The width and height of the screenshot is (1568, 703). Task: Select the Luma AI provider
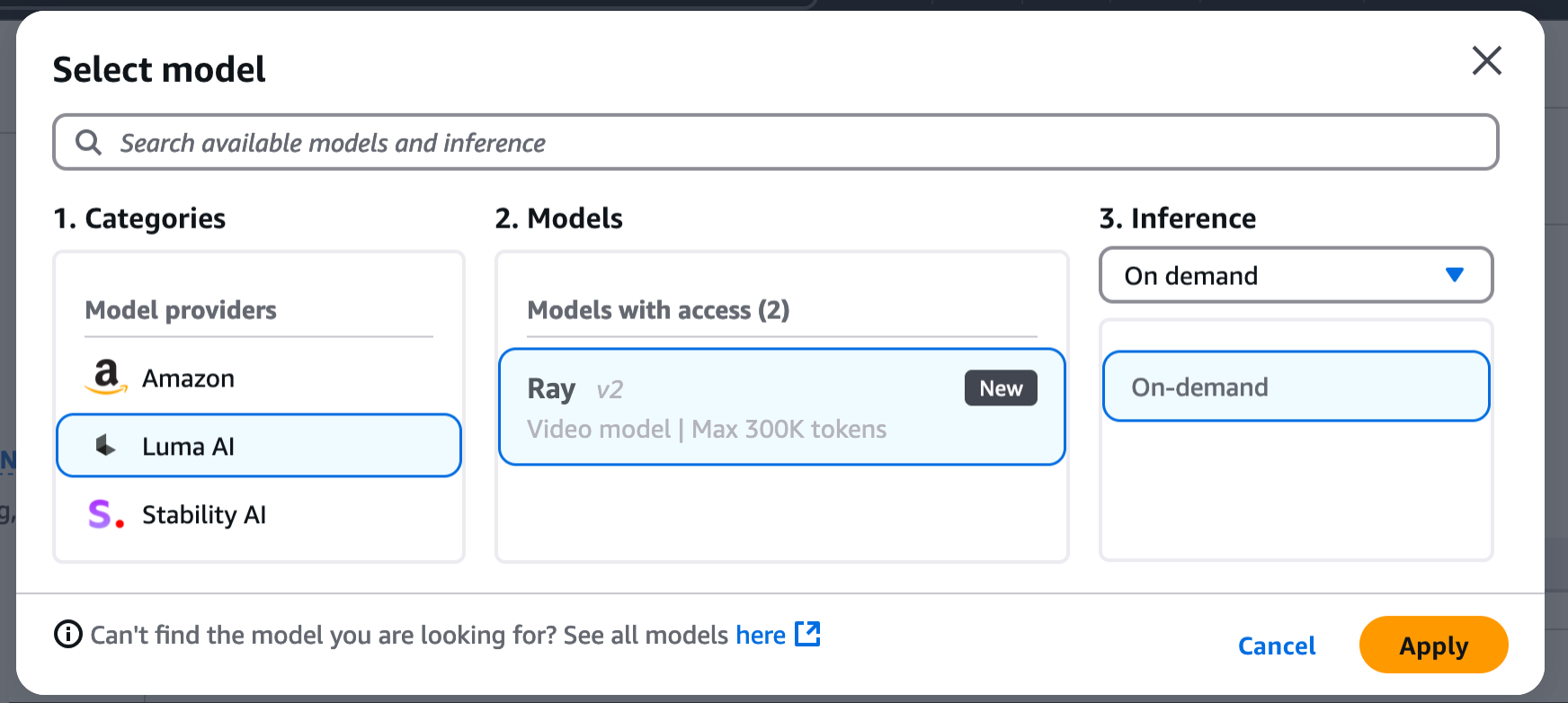[259, 446]
